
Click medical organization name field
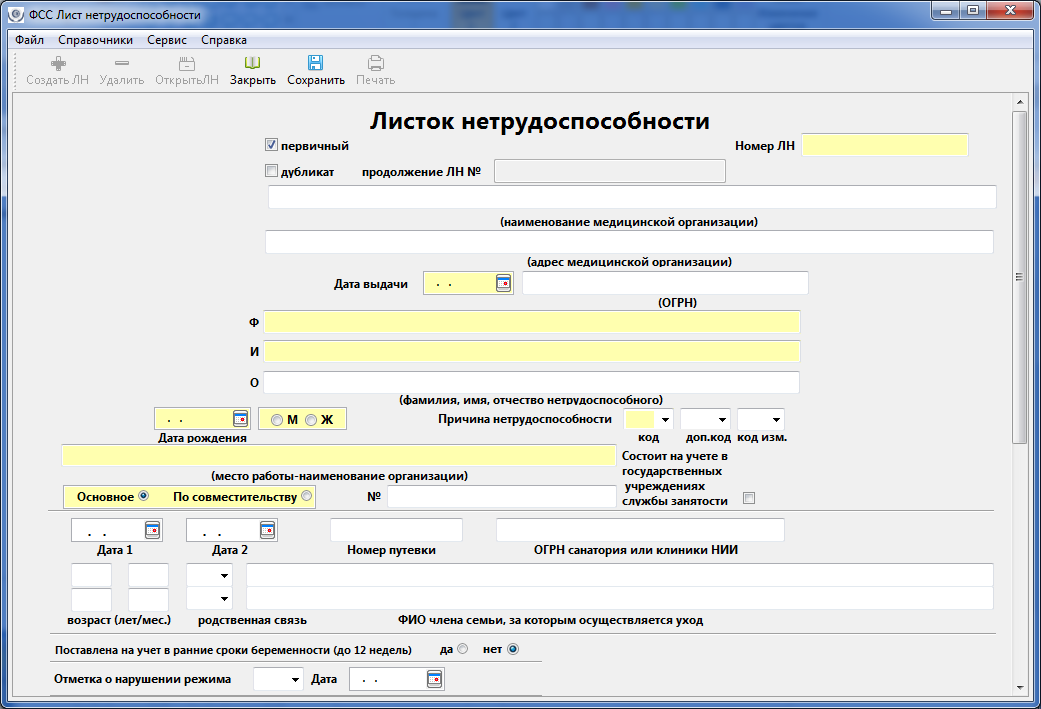[632, 197]
